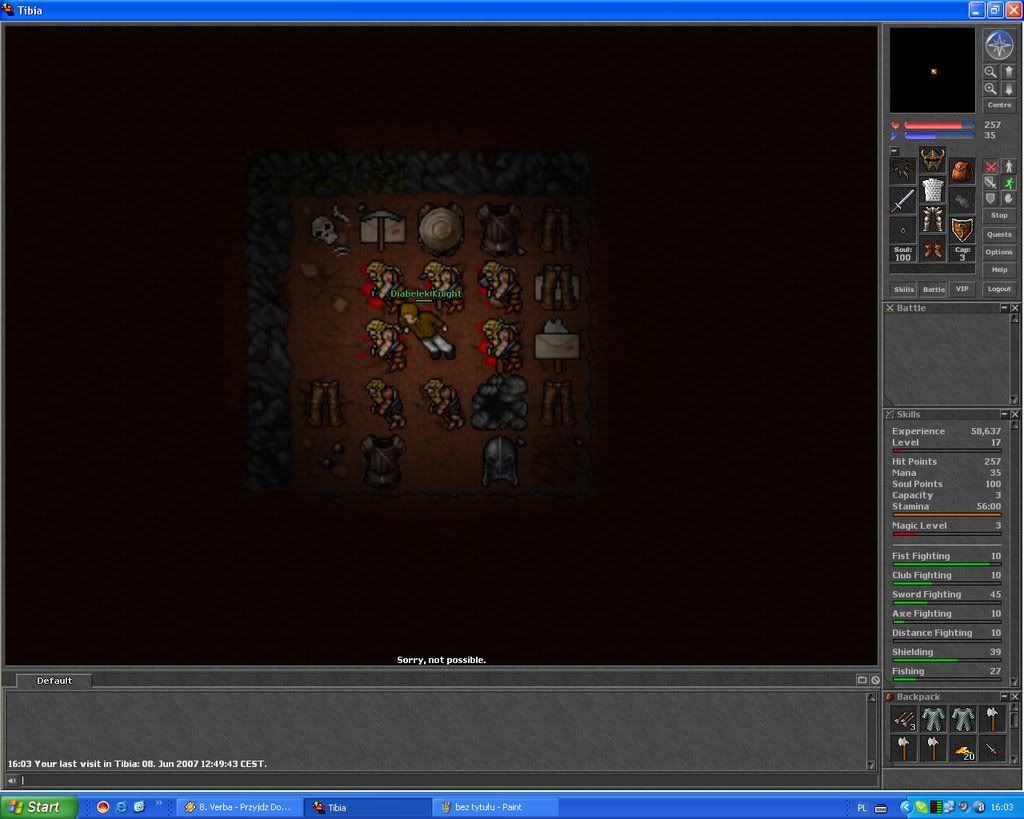
Task: Switch to the Default chat tab
Action: point(54,681)
